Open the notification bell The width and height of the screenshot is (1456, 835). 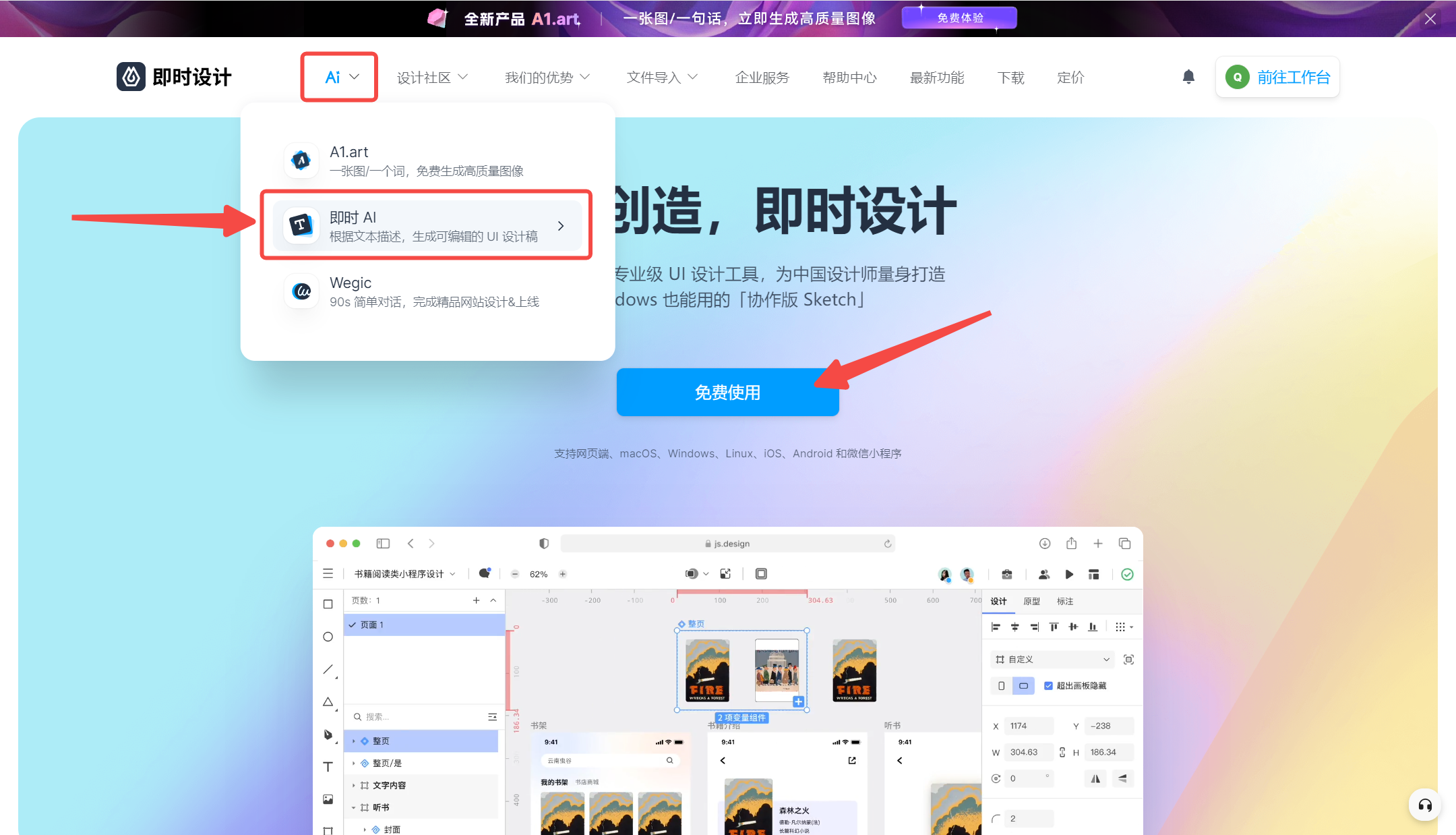point(1188,77)
